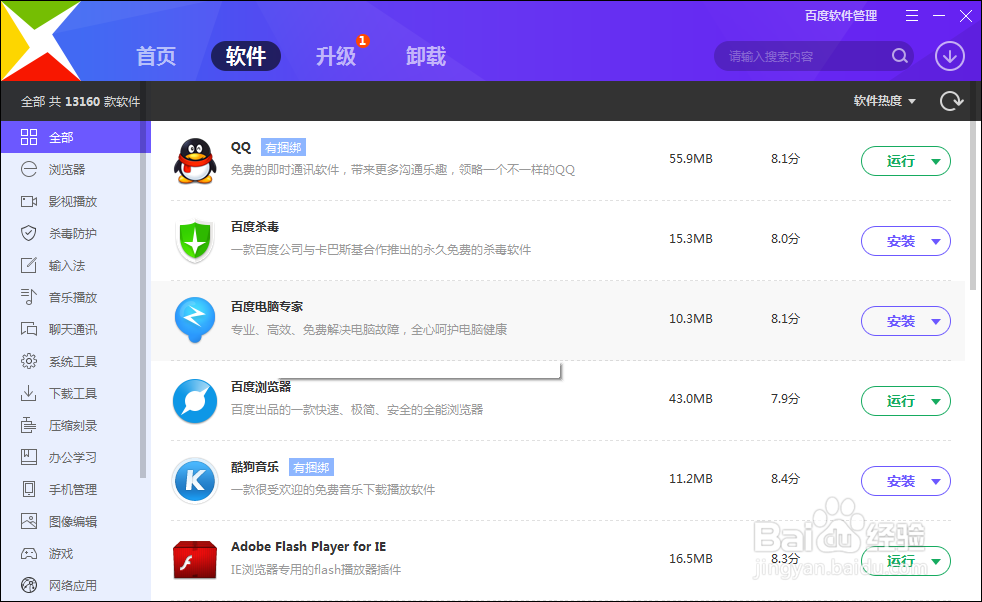Expand the Adobe Flash 运行 dropdown arrow
Image resolution: width=982 pixels, height=602 pixels.
coord(936,561)
